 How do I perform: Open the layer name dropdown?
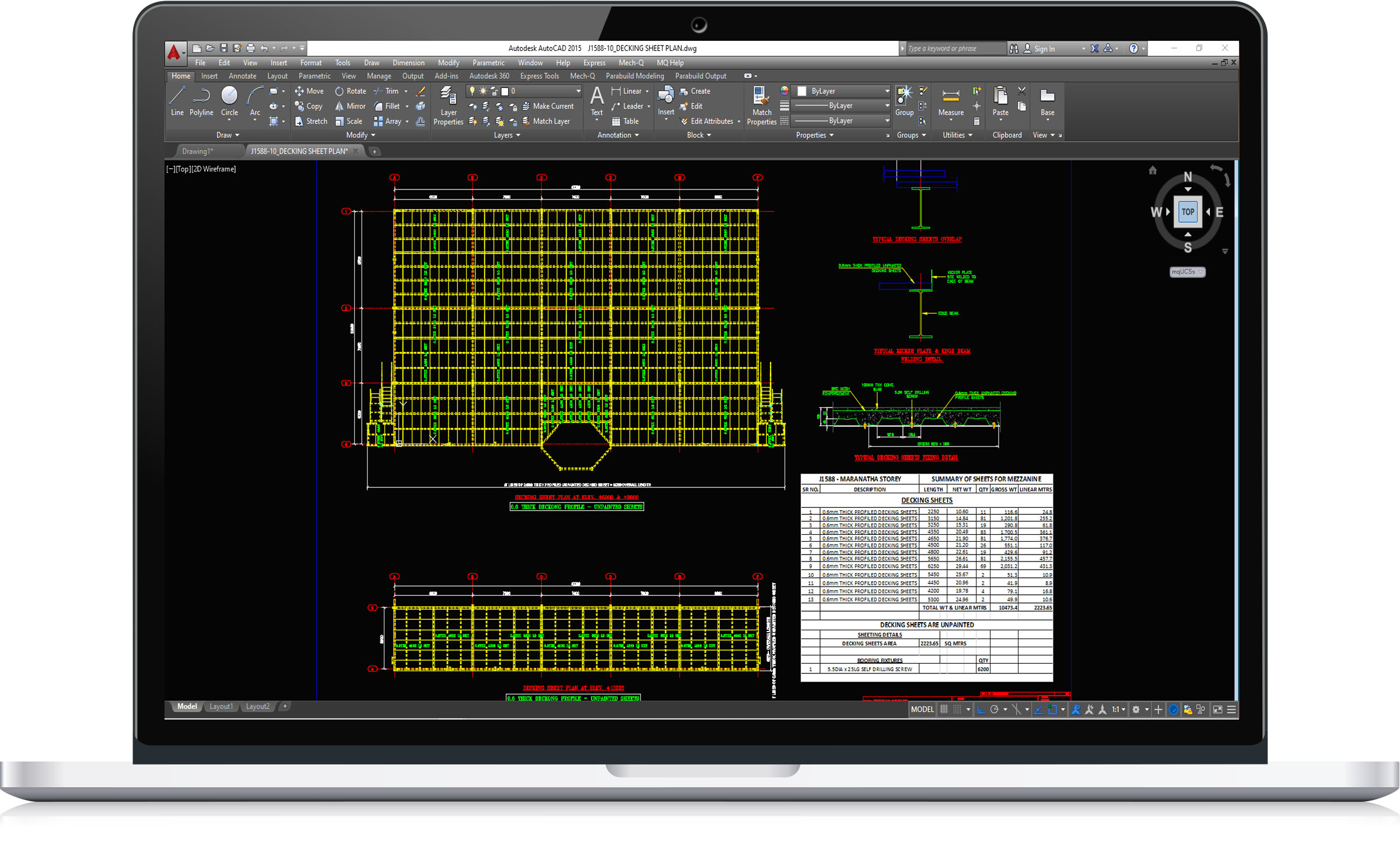(577, 91)
